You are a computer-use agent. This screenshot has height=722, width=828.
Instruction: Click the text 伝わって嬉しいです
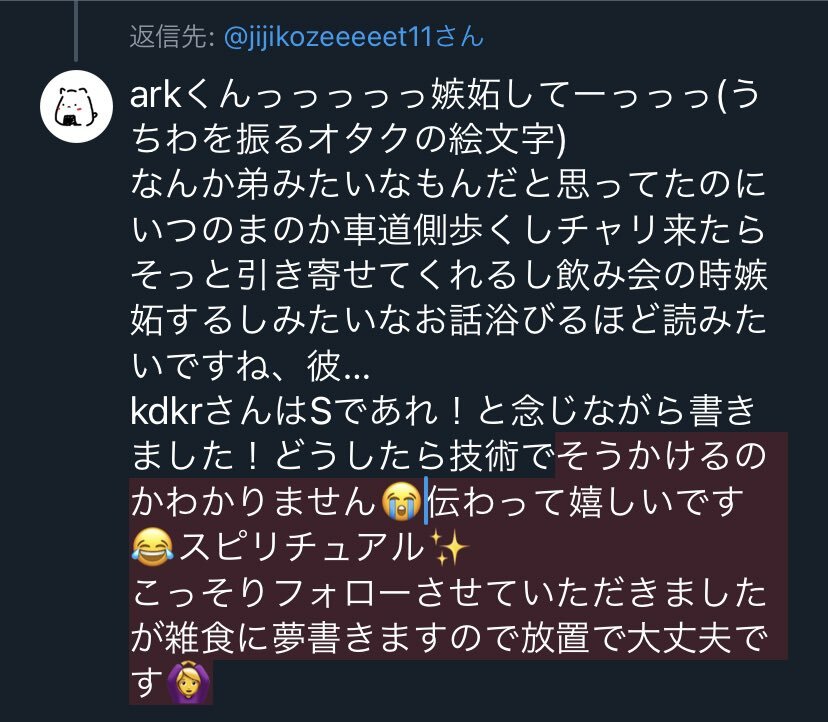point(585,501)
